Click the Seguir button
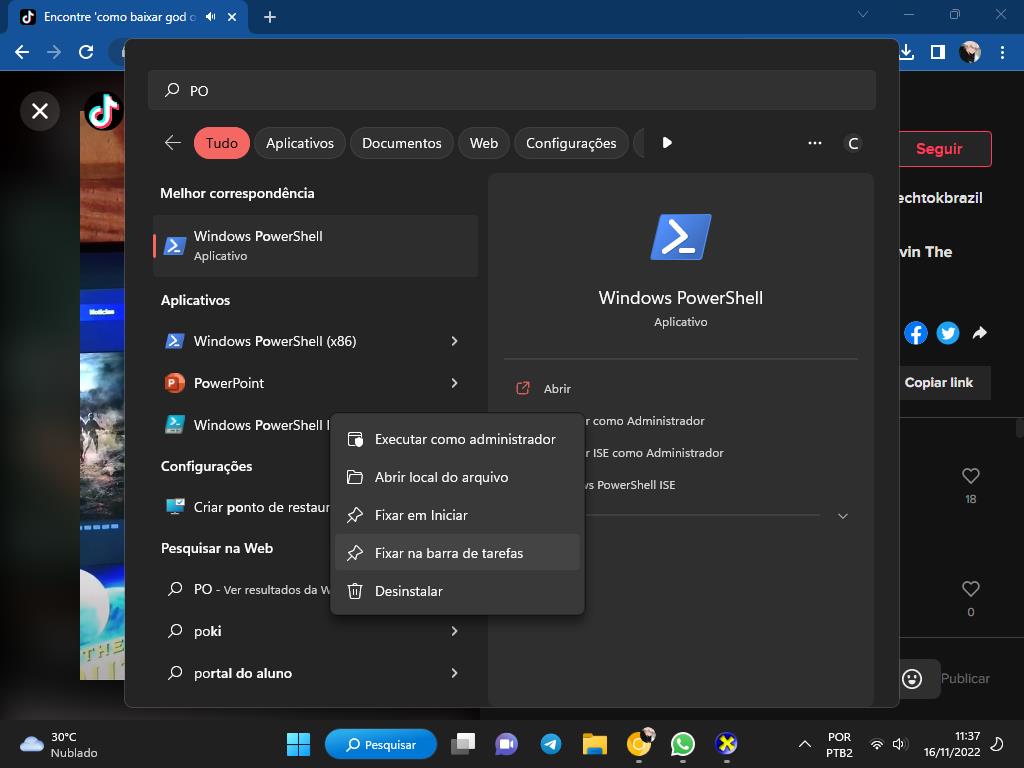1024x768 pixels. (x=939, y=149)
